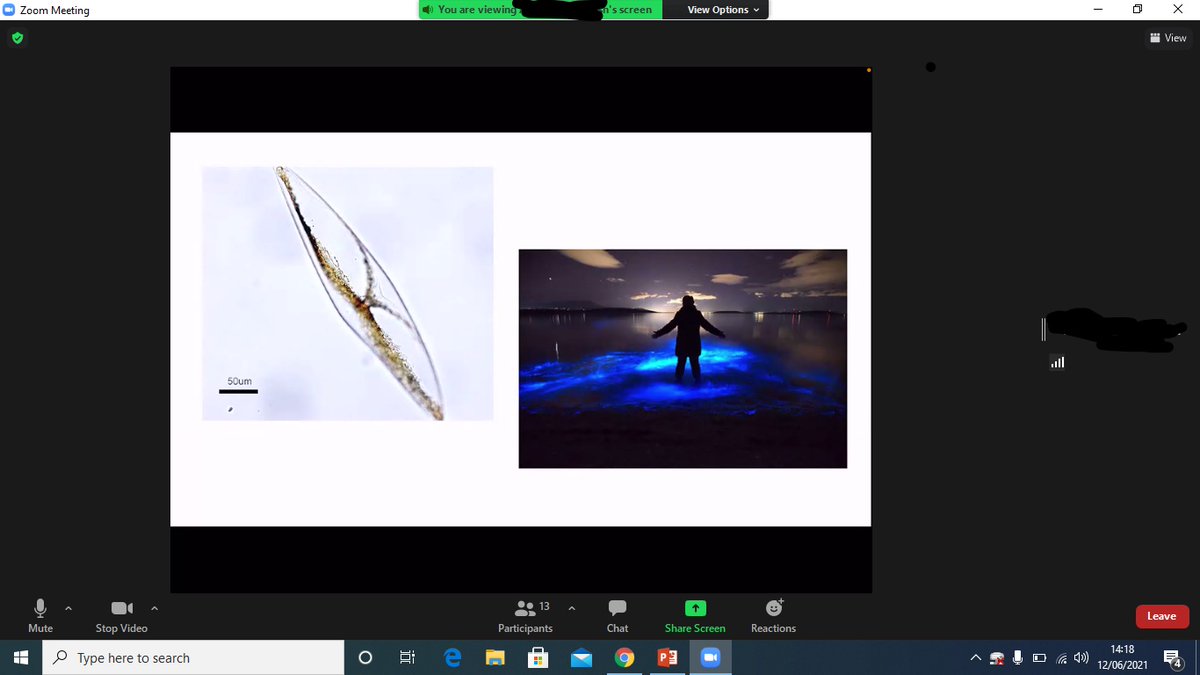This screenshot has height=675, width=1200.
Task: Open the Windows Start menu
Action: tap(22, 658)
